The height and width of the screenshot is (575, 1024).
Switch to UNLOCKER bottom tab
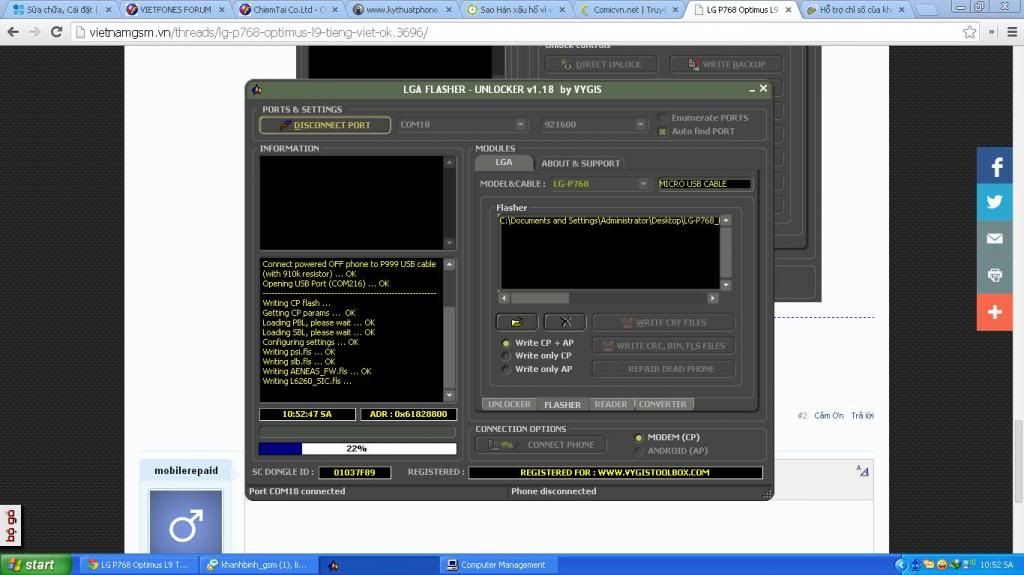click(x=509, y=404)
